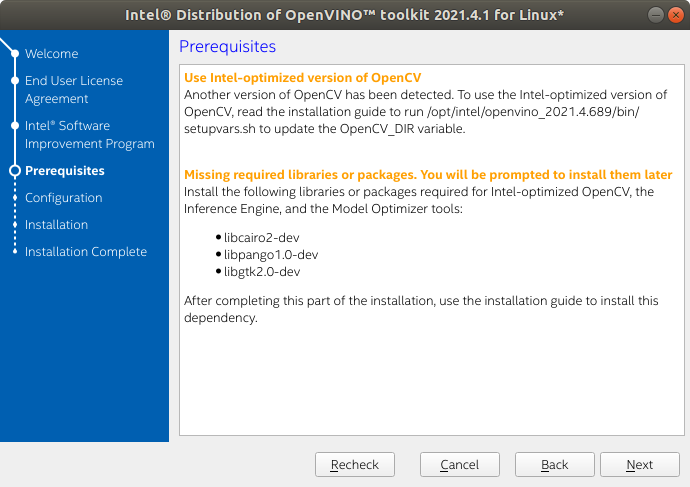Click the current Prerequisites step circle indicator
690x487 pixels.
coord(14,171)
